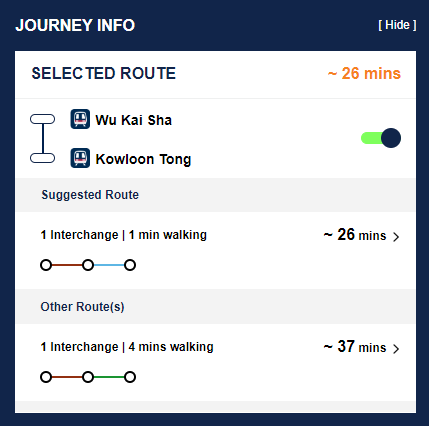Click the destination station marker pill
This screenshot has width=429, height=426.
pyautogui.click(x=43, y=158)
